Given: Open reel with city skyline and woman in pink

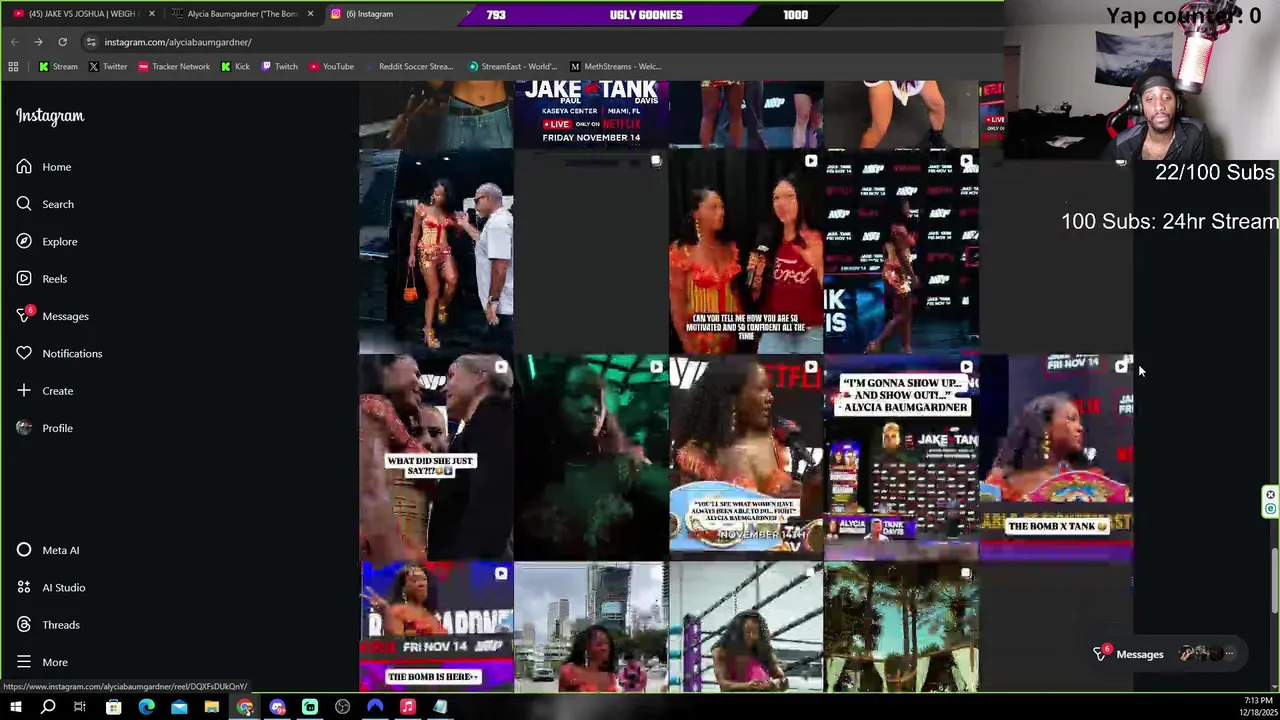Looking at the screenshot, I should (591, 627).
